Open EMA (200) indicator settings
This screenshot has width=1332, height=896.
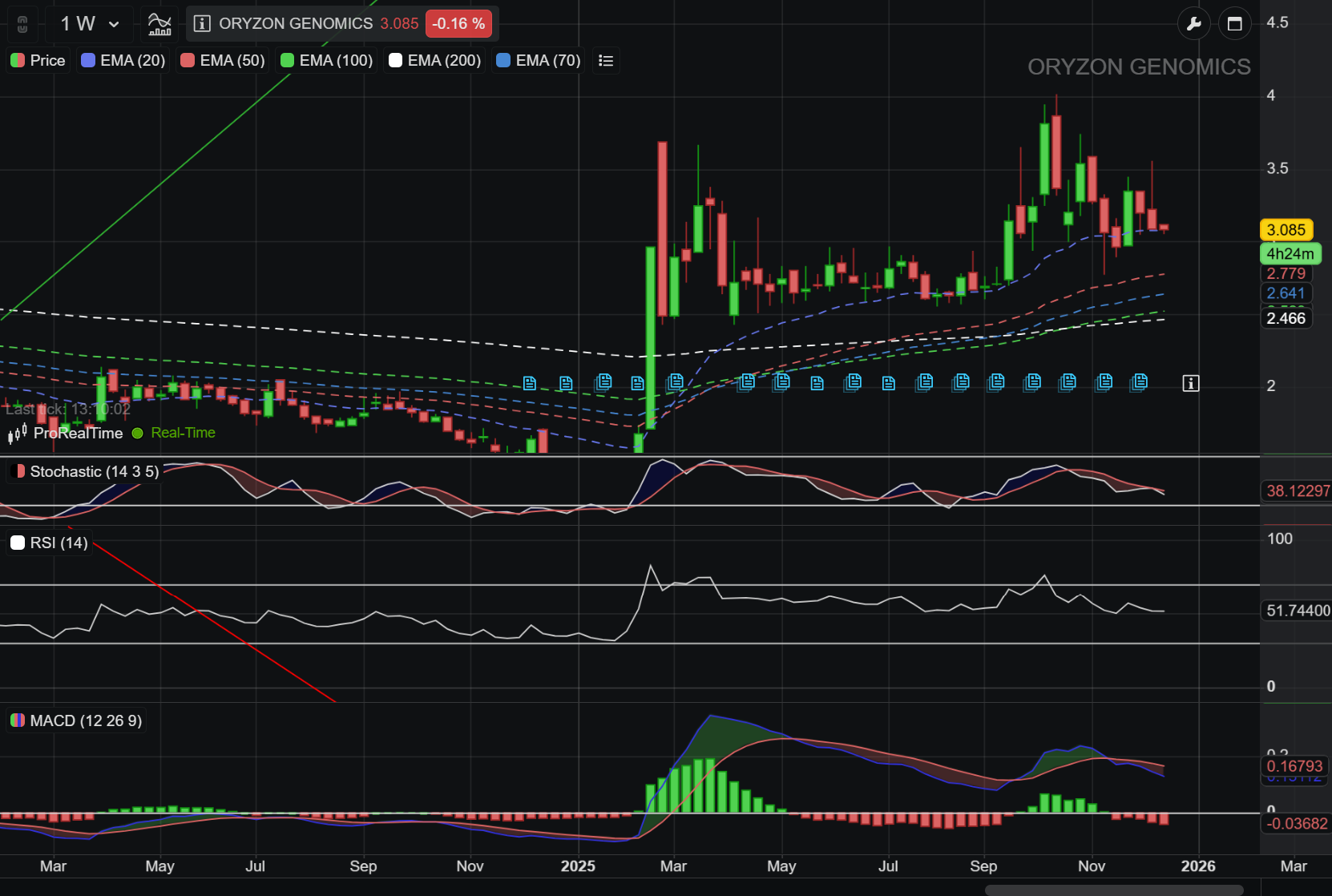tap(435, 61)
